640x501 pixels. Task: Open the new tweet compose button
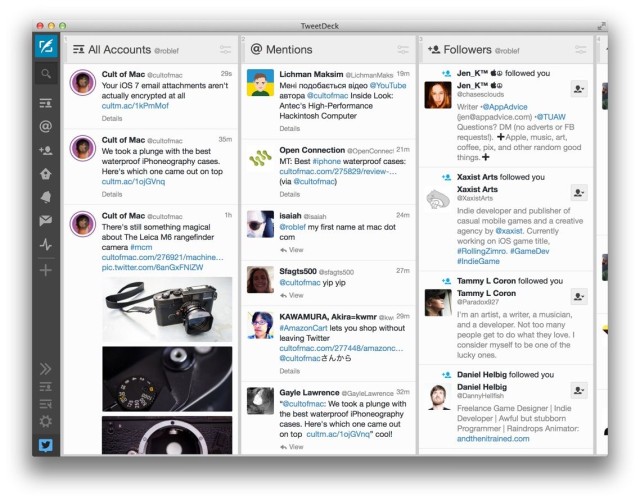pos(46,46)
